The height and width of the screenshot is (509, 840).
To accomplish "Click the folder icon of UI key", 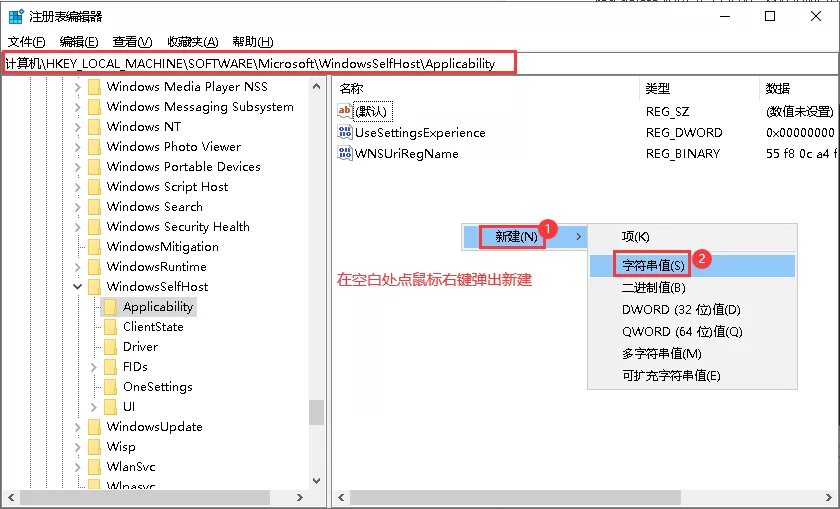I will (110, 407).
